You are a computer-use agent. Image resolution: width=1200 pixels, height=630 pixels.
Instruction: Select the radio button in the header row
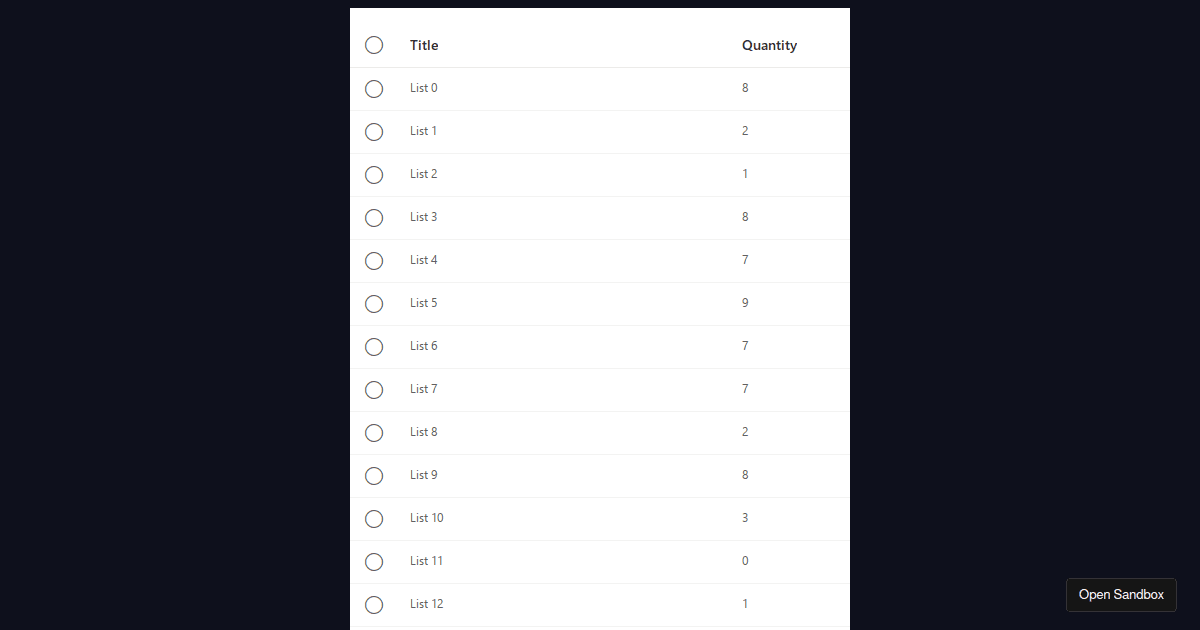pyautogui.click(x=374, y=45)
